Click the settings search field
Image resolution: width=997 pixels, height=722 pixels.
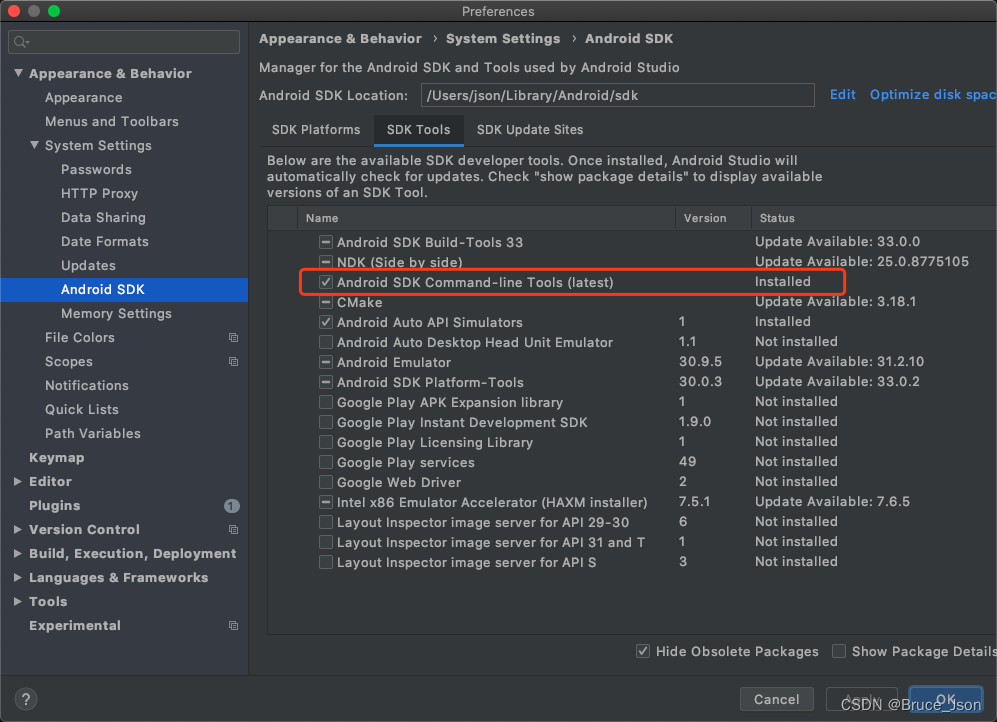[x=124, y=42]
